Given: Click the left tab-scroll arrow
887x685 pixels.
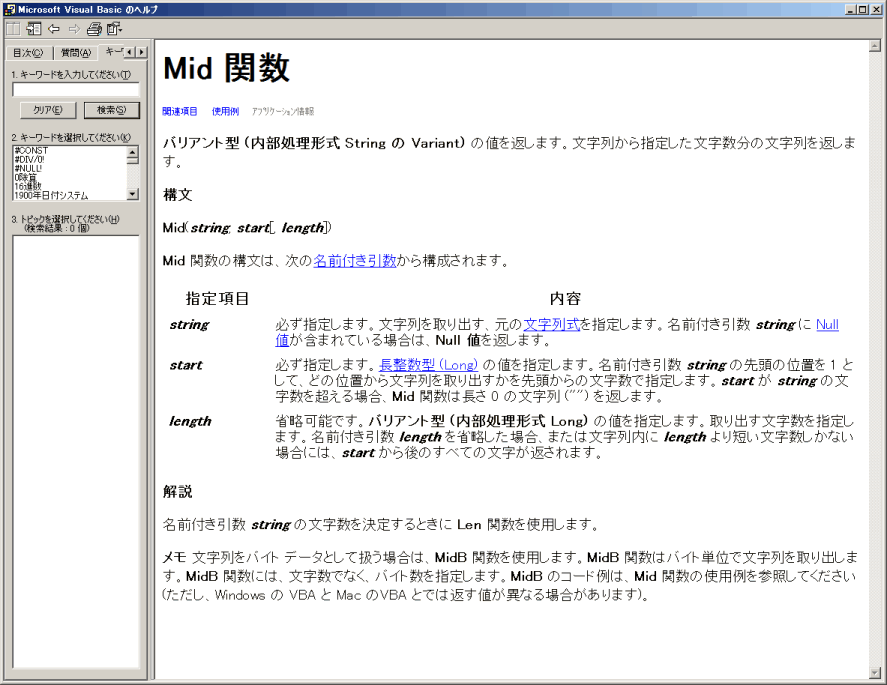Looking at the screenshot, I should 129,52.
